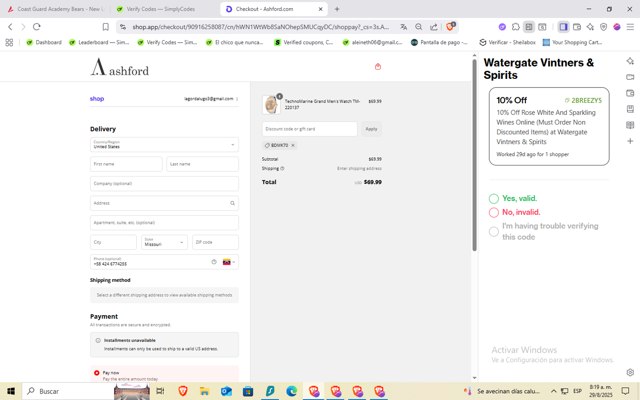Open 'Your Shopping Cart' bookmark

point(573,42)
